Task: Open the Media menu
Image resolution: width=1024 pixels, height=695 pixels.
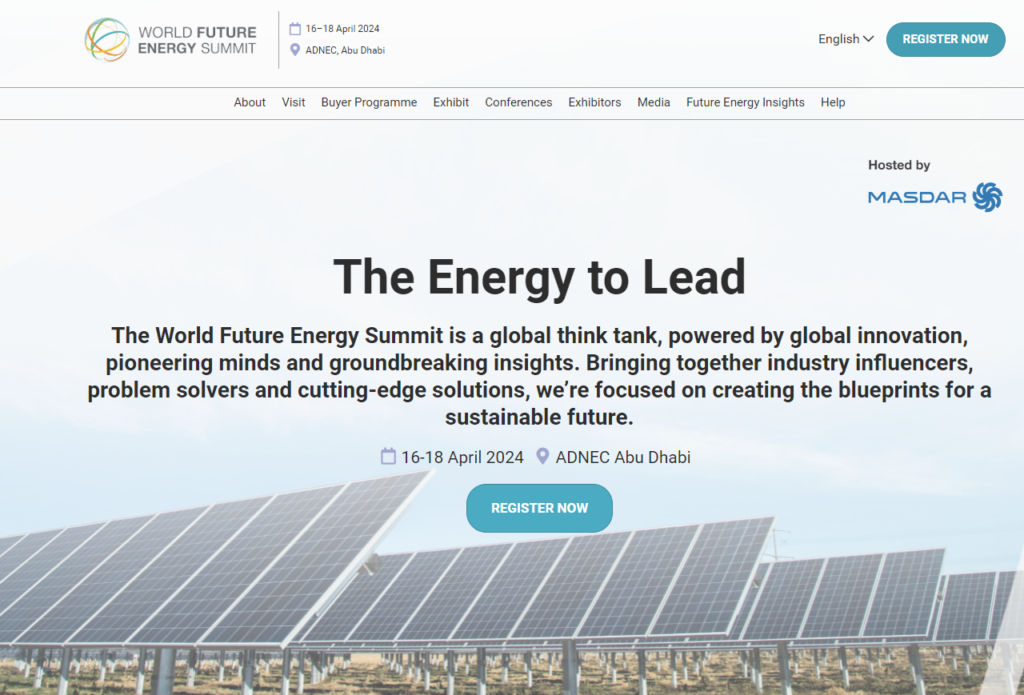Action: point(654,102)
